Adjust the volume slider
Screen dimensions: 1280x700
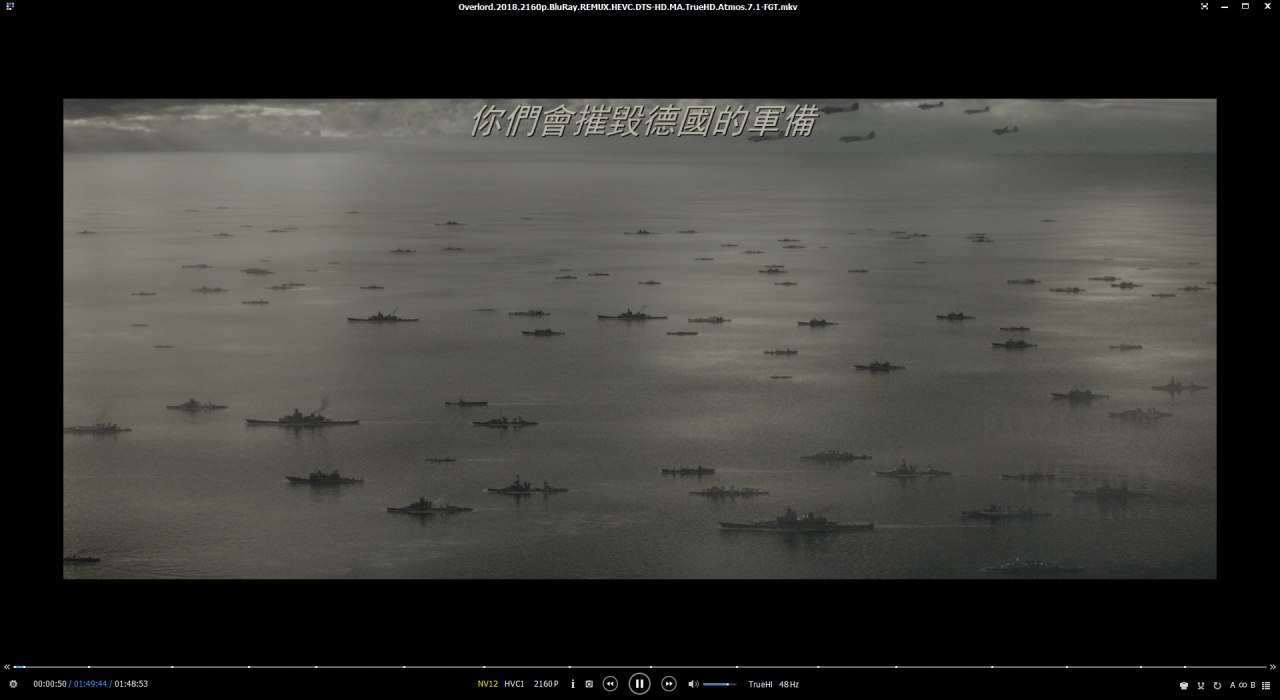(719, 684)
